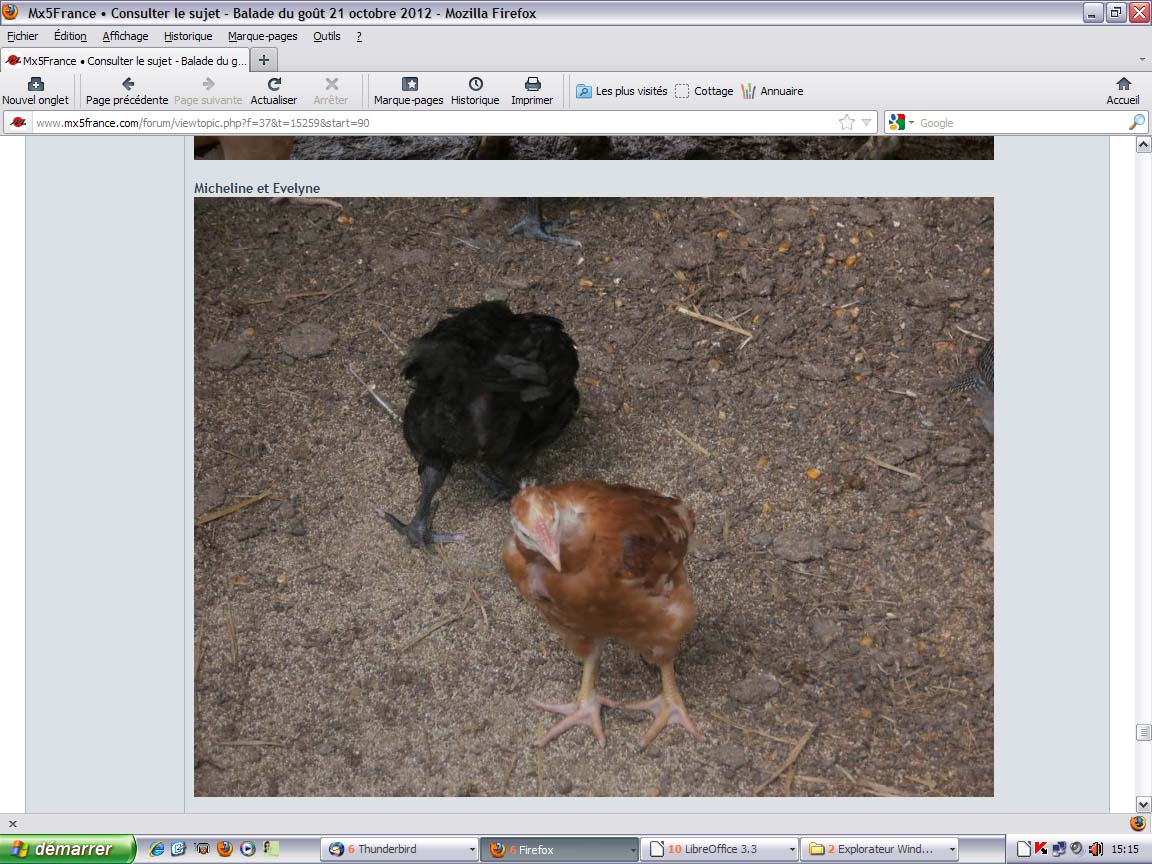The image size is (1152, 864).
Task: Click Firefox icon in add-on bar
Action: click(x=1138, y=824)
